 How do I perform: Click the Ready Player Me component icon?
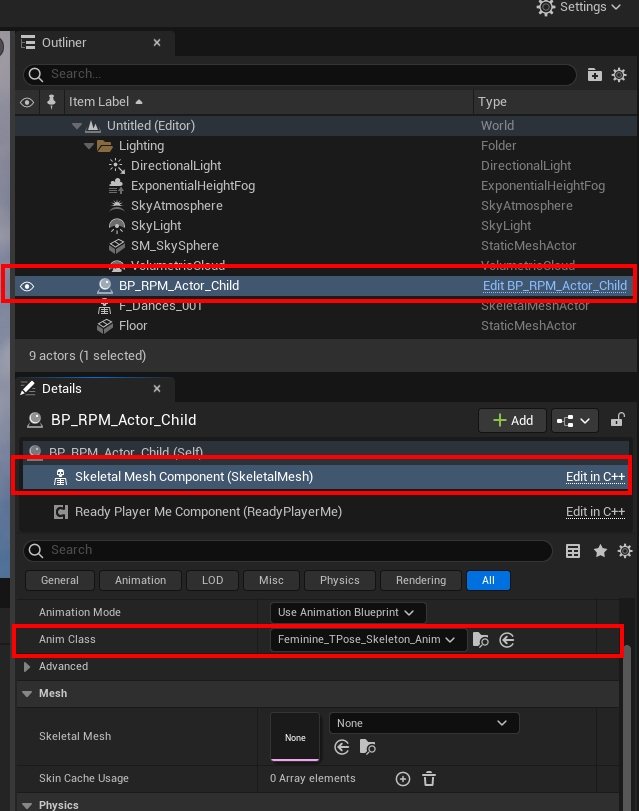click(61, 512)
